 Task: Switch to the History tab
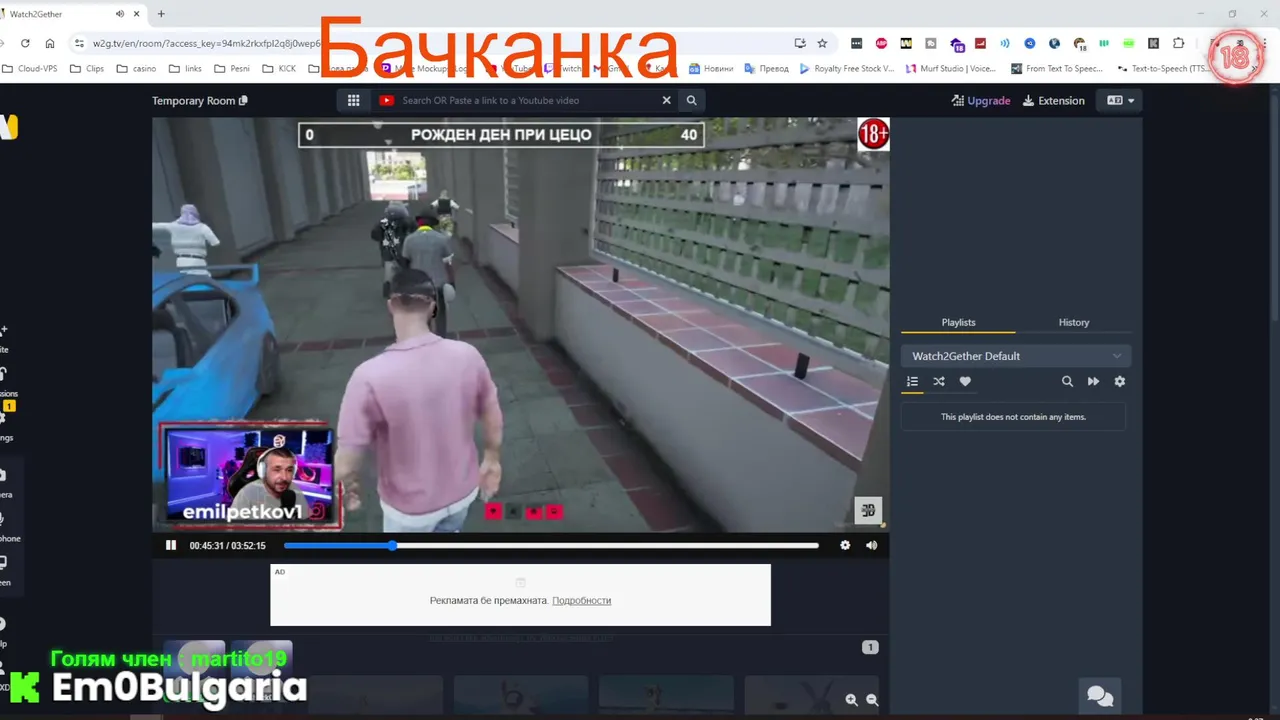pos(1074,322)
